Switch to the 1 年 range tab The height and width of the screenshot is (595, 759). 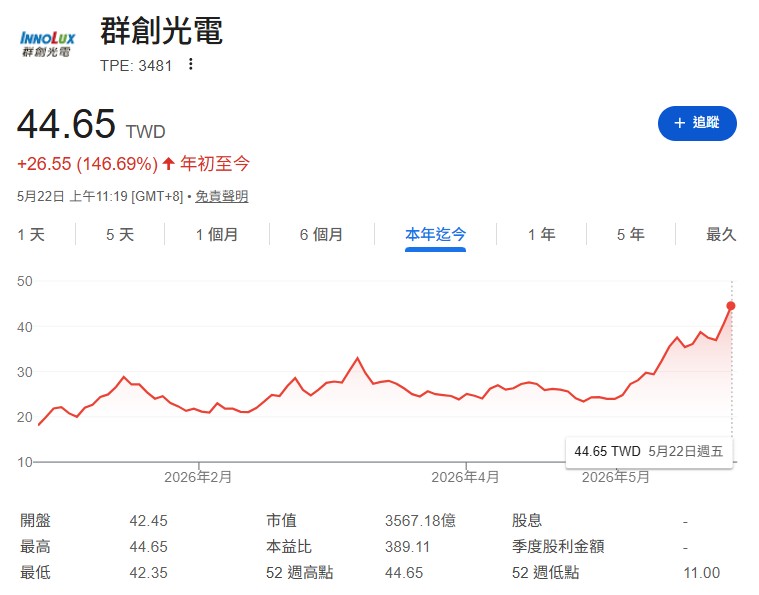[x=542, y=235]
